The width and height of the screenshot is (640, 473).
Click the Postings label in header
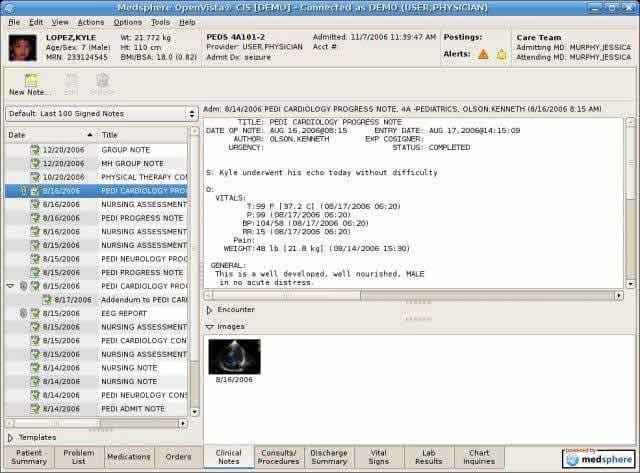pyautogui.click(x=462, y=37)
